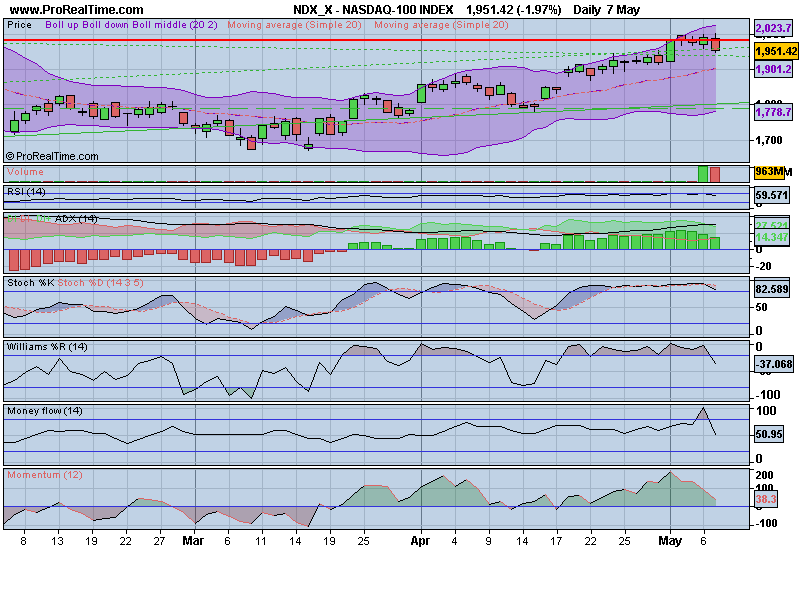Click the -20 scale label in ADX panel
Screen dimensions: 800x600
(x=763, y=266)
